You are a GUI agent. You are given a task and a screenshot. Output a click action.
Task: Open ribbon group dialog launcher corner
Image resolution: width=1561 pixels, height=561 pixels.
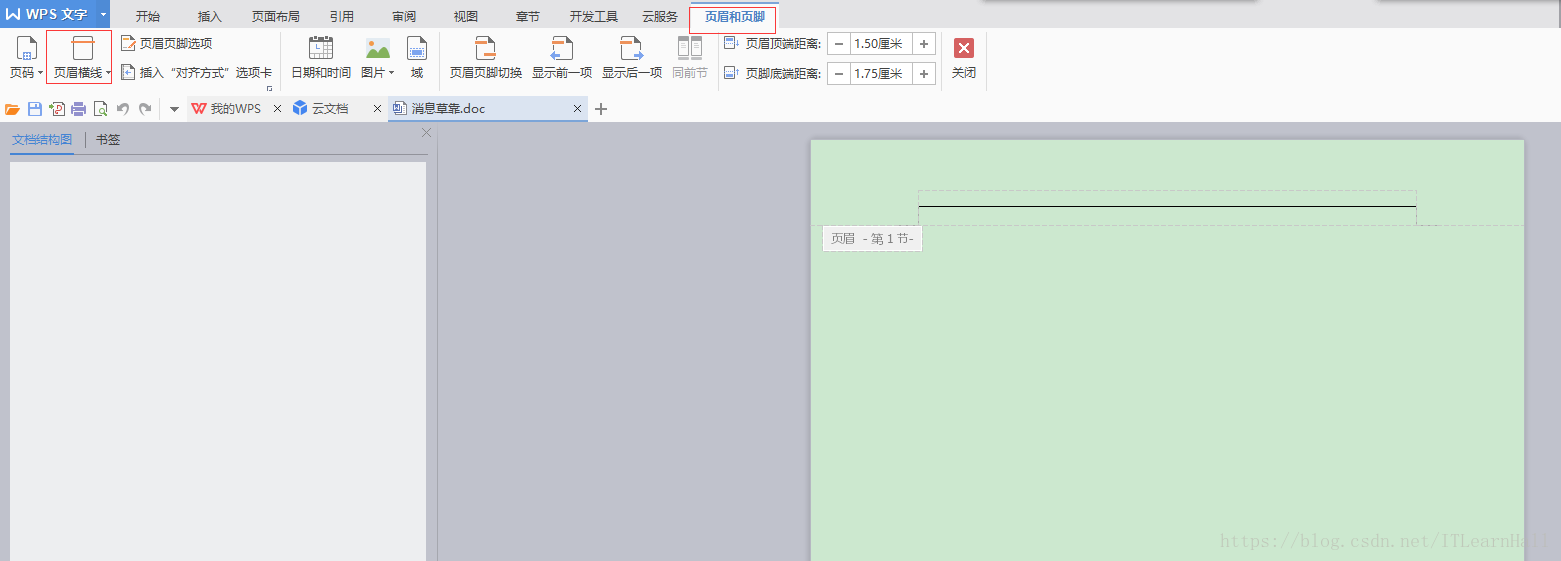269,88
